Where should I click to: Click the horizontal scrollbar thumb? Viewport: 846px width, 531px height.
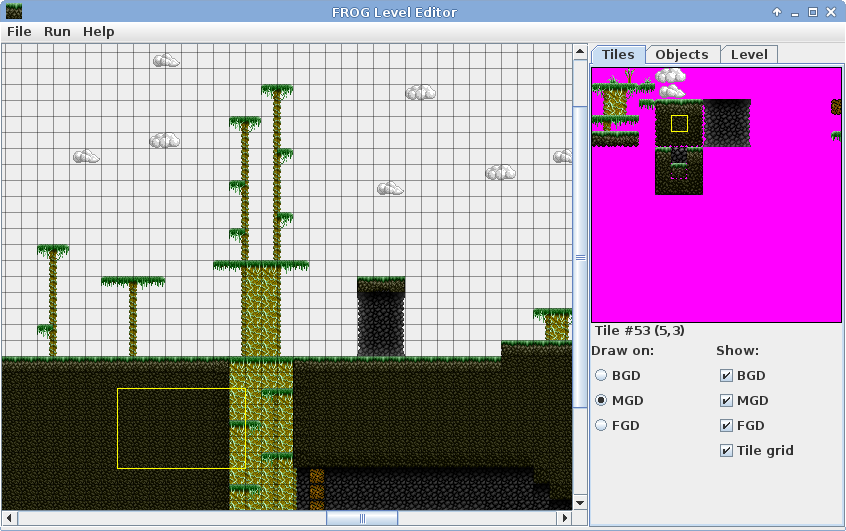click(362, 518)
